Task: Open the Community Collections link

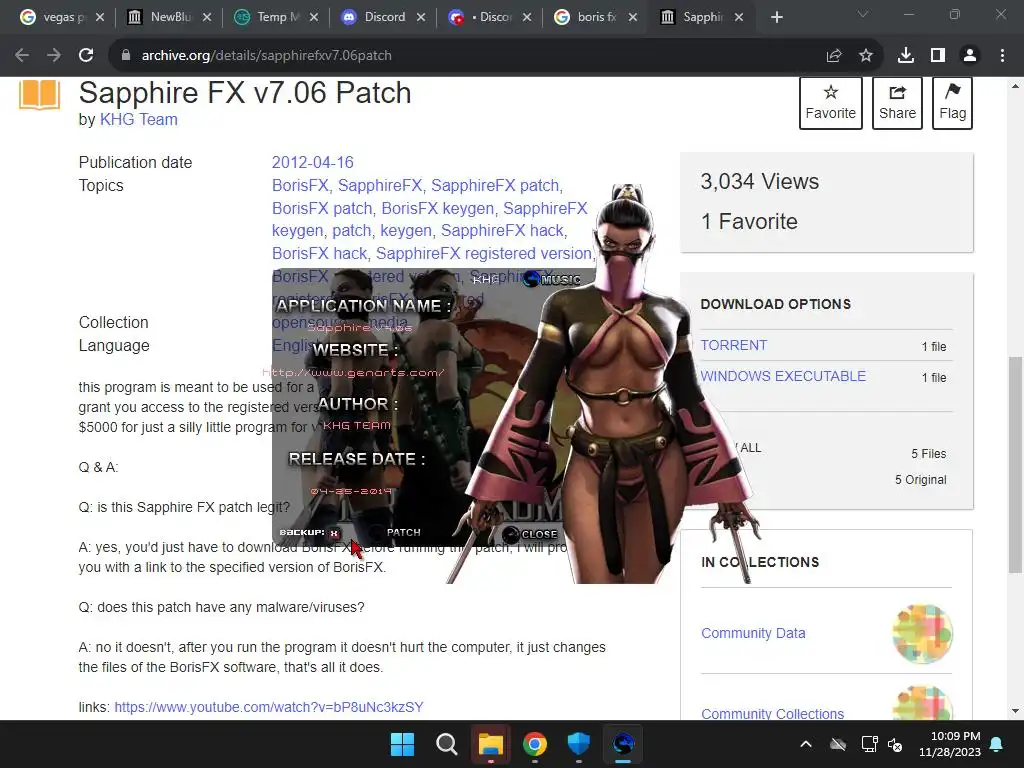Action: coord(773,713)
